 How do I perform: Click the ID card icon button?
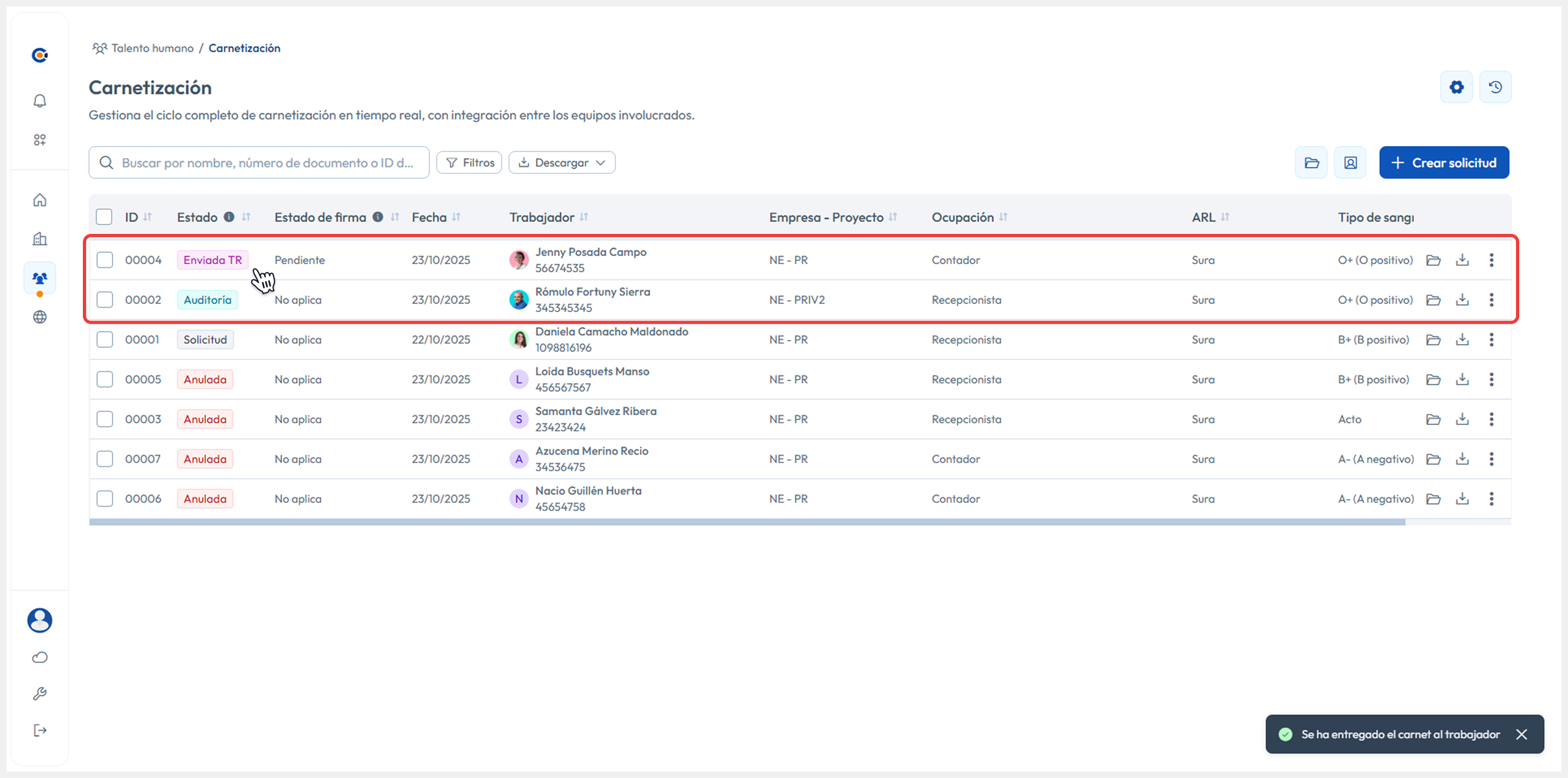(x=1350, y=162)
